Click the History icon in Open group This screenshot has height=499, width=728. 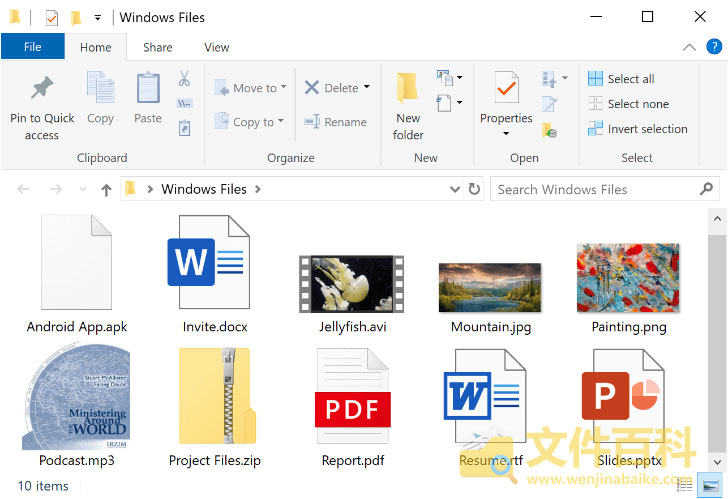click(x=549, y=130)
